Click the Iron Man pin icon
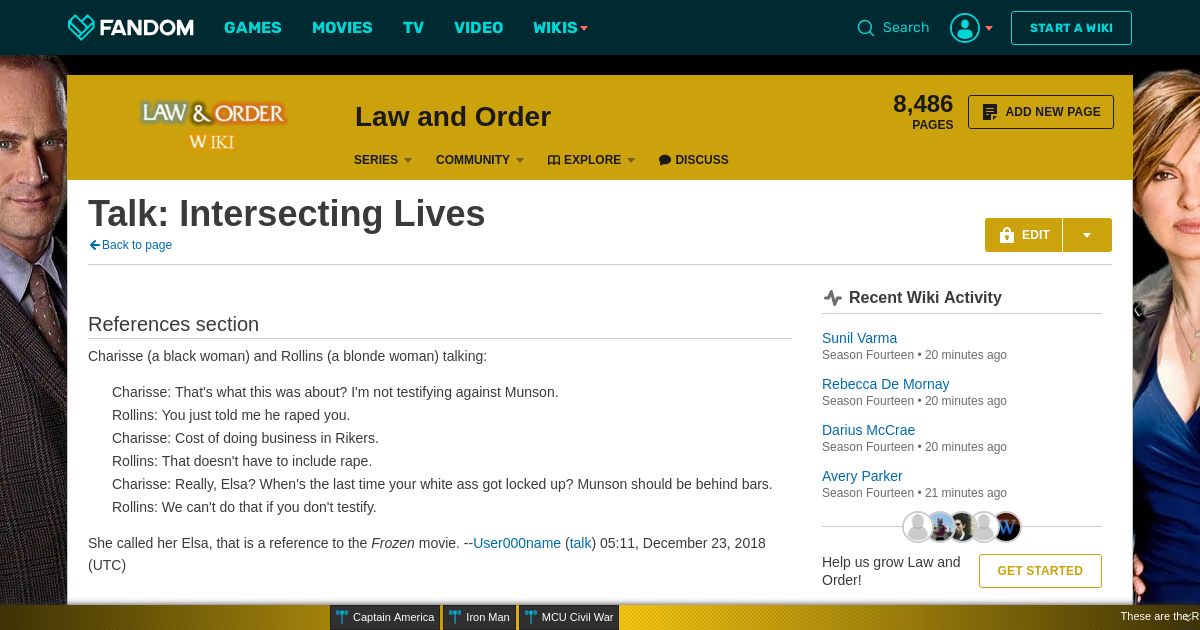 click(455, 617)
